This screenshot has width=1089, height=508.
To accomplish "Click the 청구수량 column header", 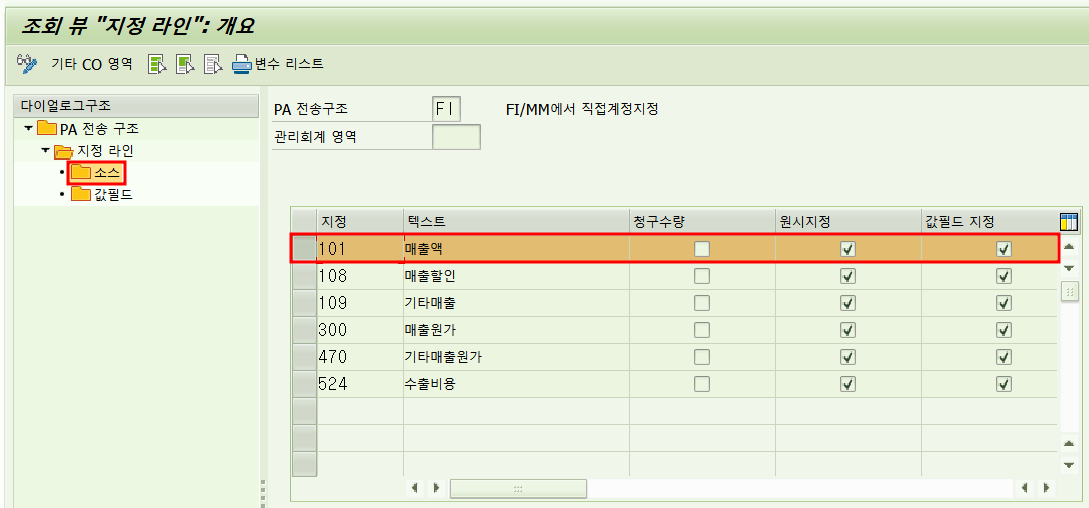I will (x=702, y=222).
